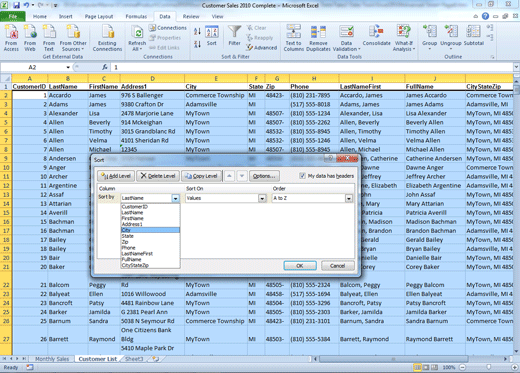Screen dimensions: 520x373
Task: Click the Subtotal icon
Action: click(473, 36)
